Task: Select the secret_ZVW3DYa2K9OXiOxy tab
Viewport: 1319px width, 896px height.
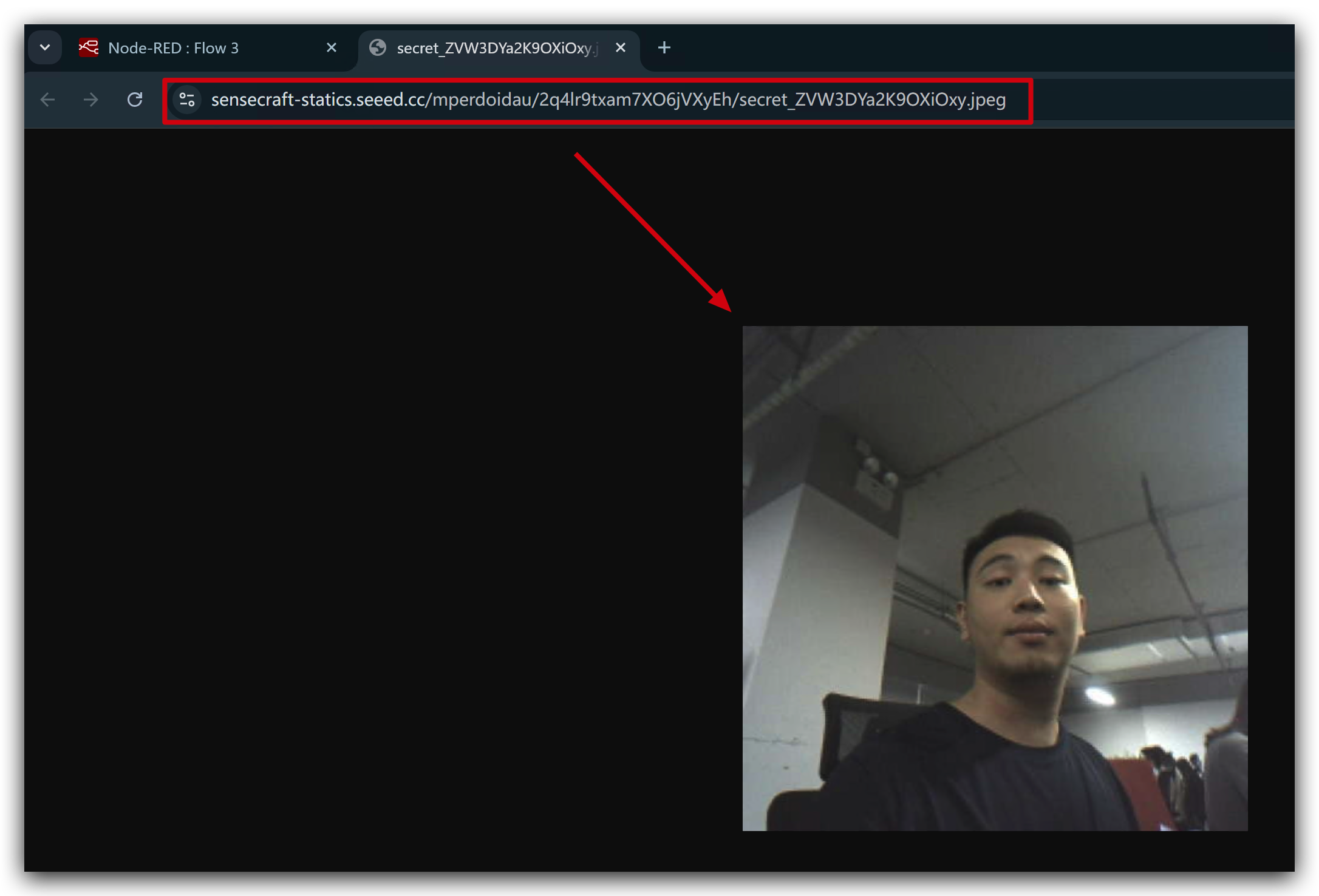Action: coord(499,48)
